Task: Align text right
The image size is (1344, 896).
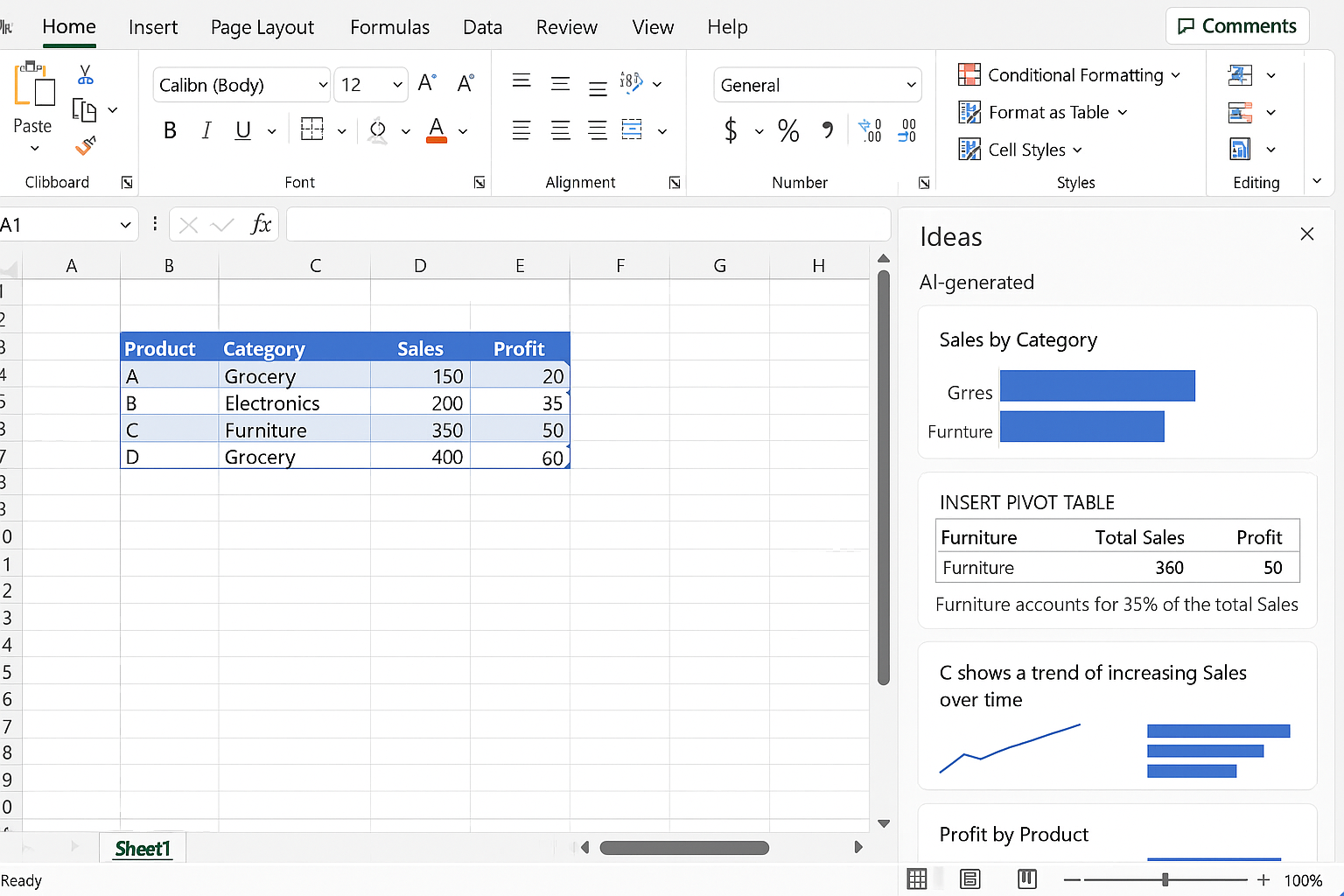Action: tap(598, 131)
